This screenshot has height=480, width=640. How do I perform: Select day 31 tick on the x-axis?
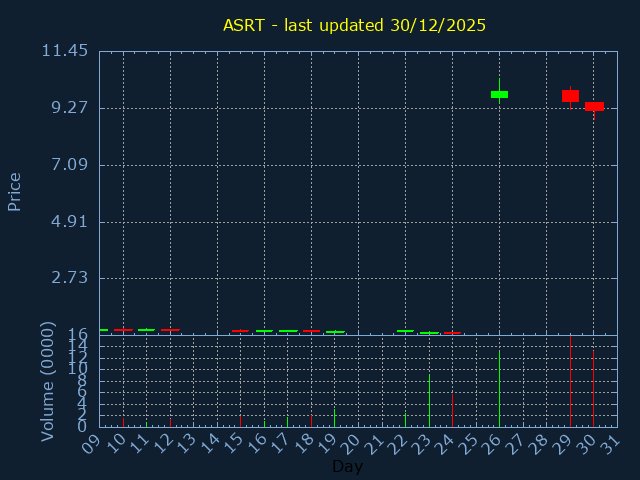[x=610, y=442]
